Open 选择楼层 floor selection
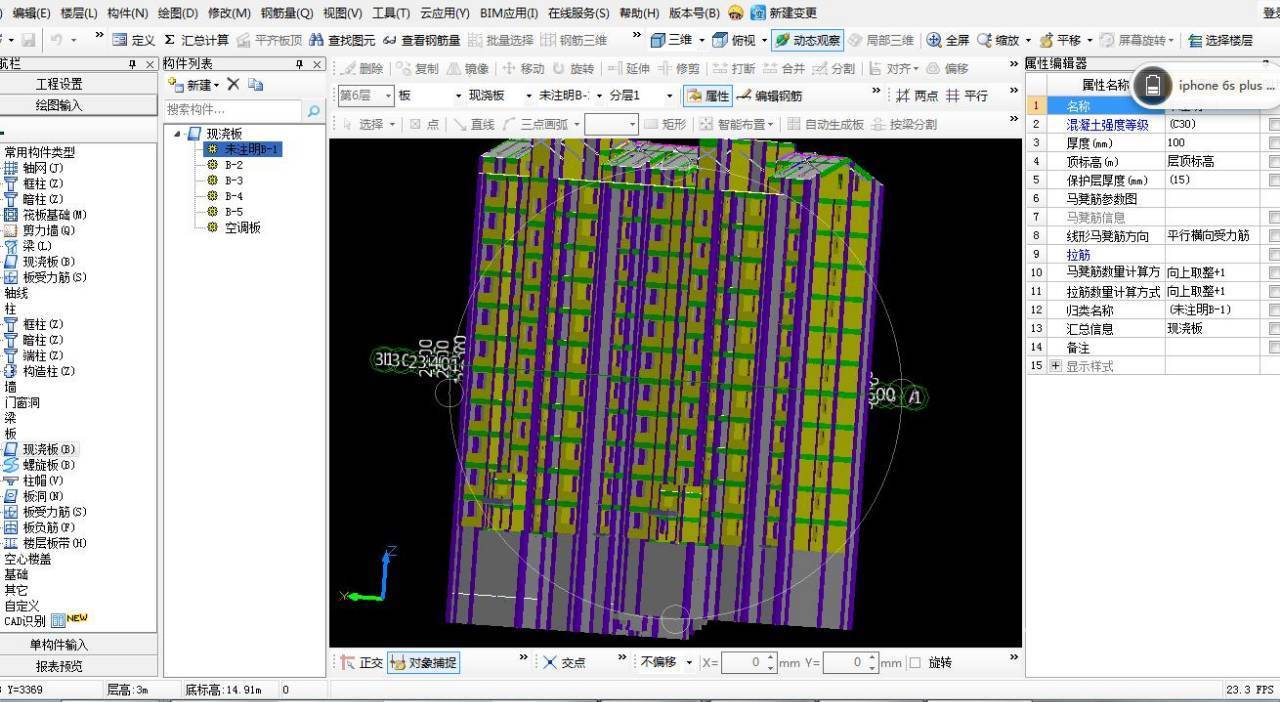Viewport: 1280px width, 702px height. point(1220,40)
